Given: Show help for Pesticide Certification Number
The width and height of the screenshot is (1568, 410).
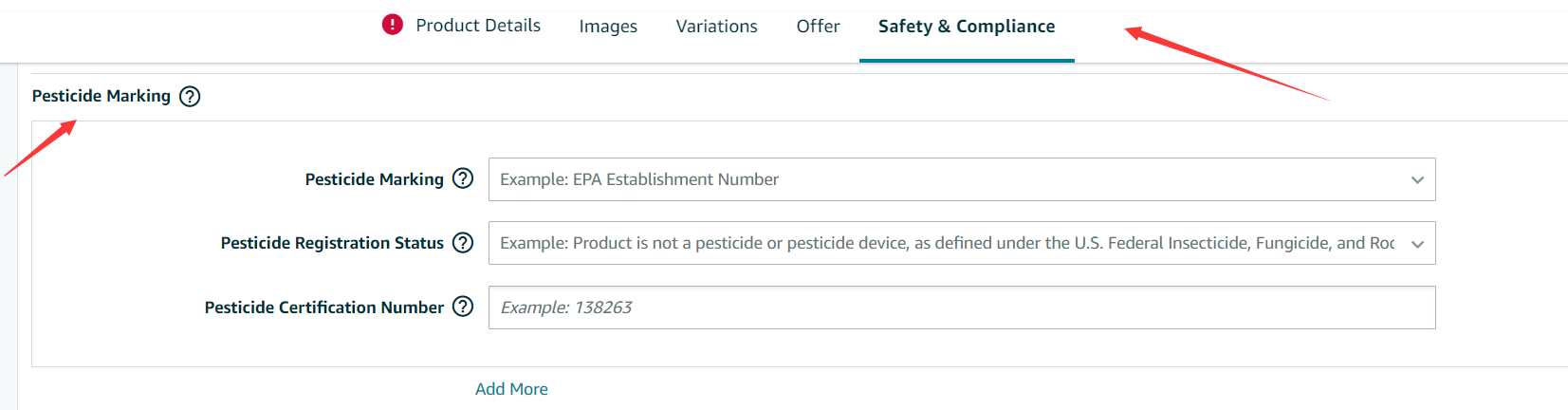Looking at the screenshot, I should (463, 307).
